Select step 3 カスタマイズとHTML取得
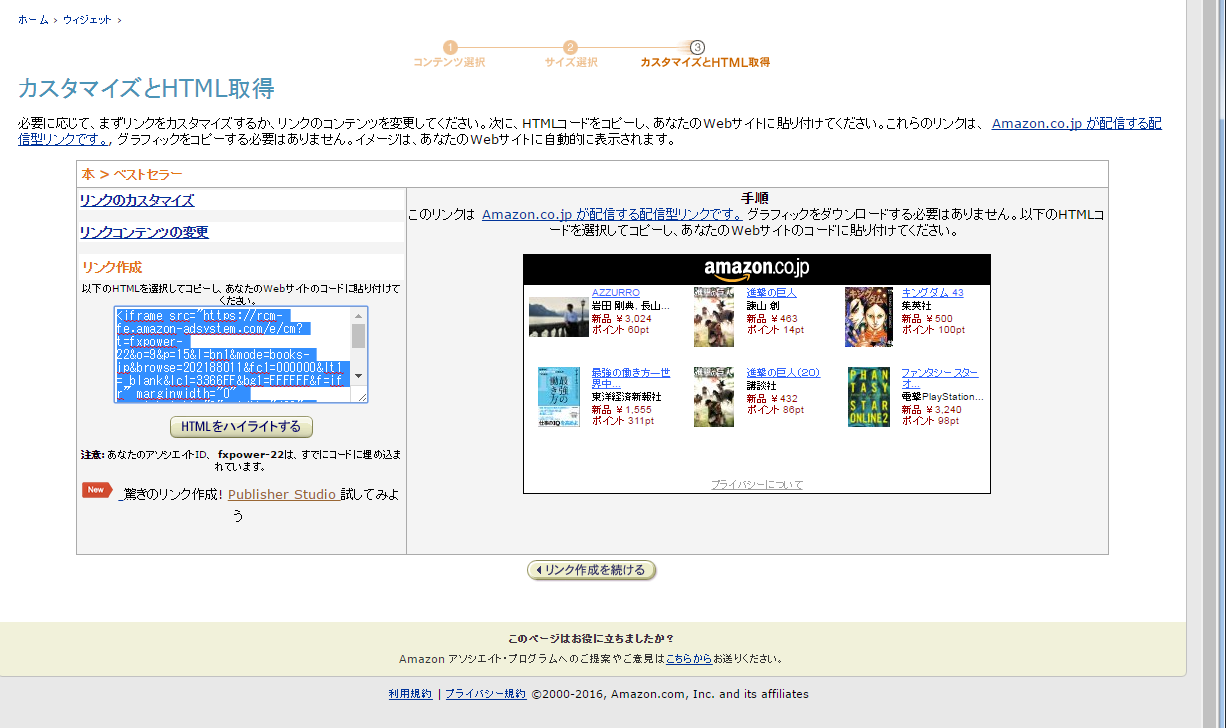The image size is (1228, 728). tap(704, 55)
